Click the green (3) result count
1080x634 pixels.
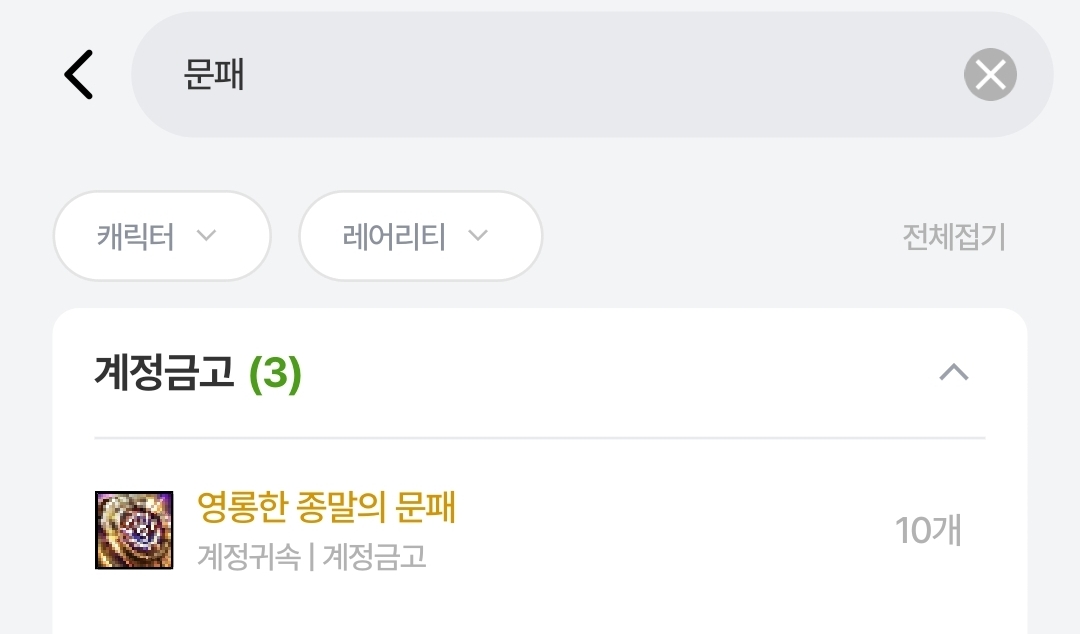pyautogui.click(x=275, y=373)
